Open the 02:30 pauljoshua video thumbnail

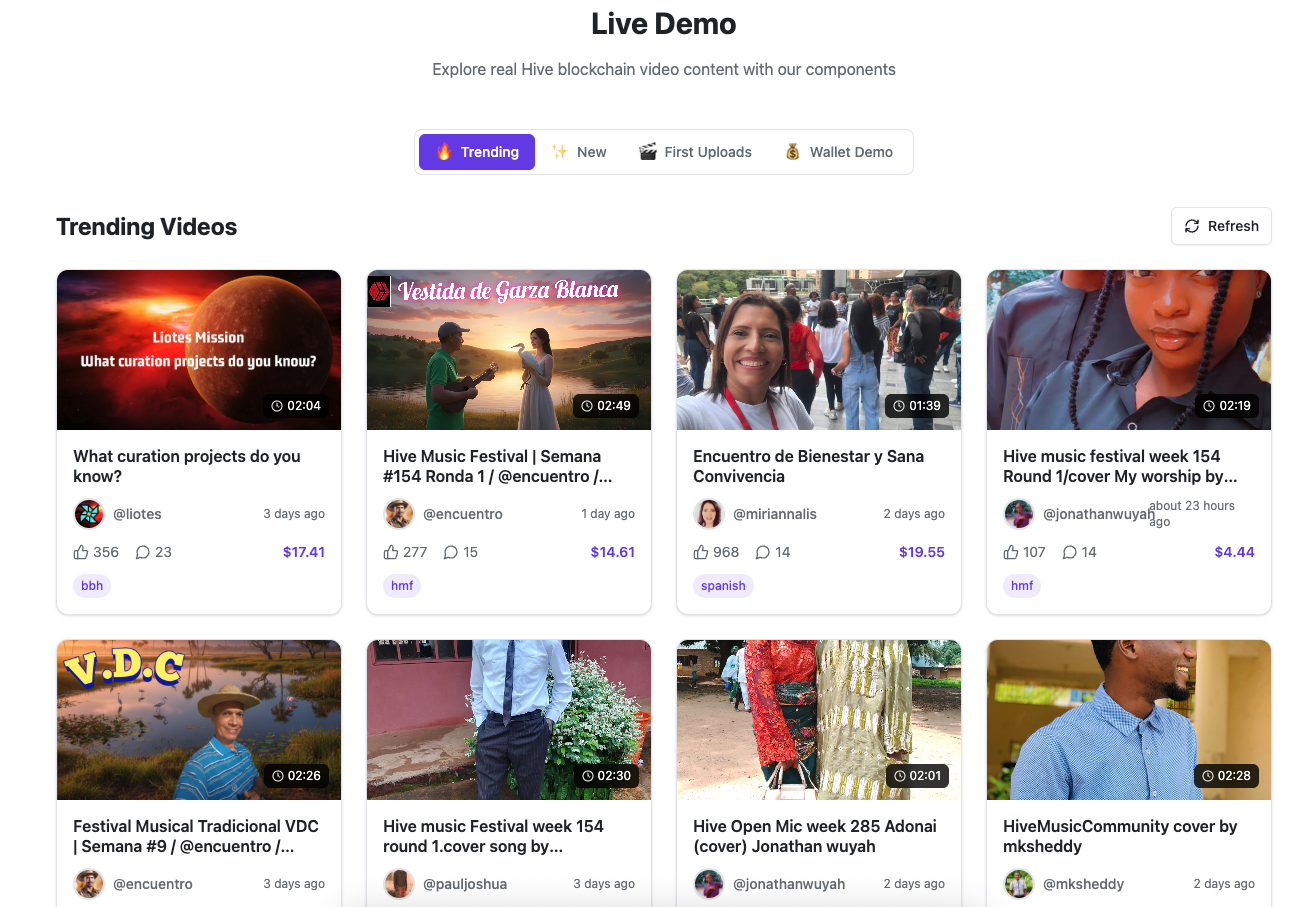coord(509,720)
